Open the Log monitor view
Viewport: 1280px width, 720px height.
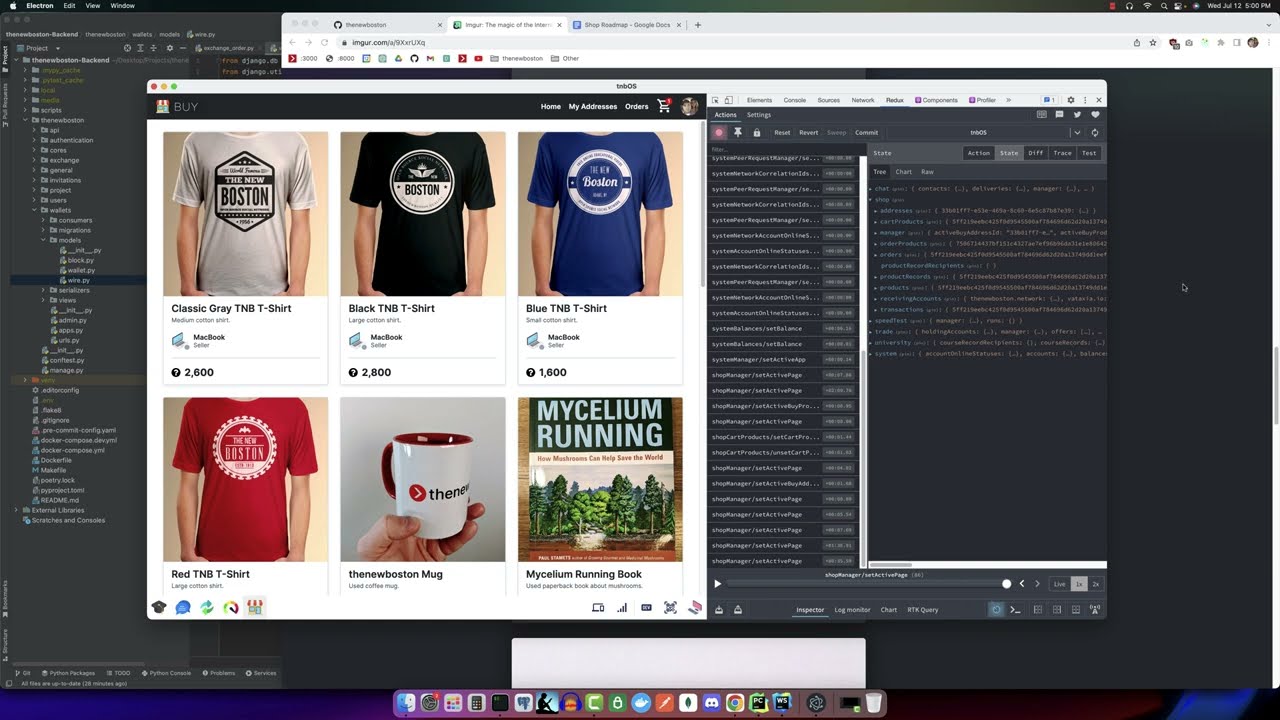pos(852,609)
